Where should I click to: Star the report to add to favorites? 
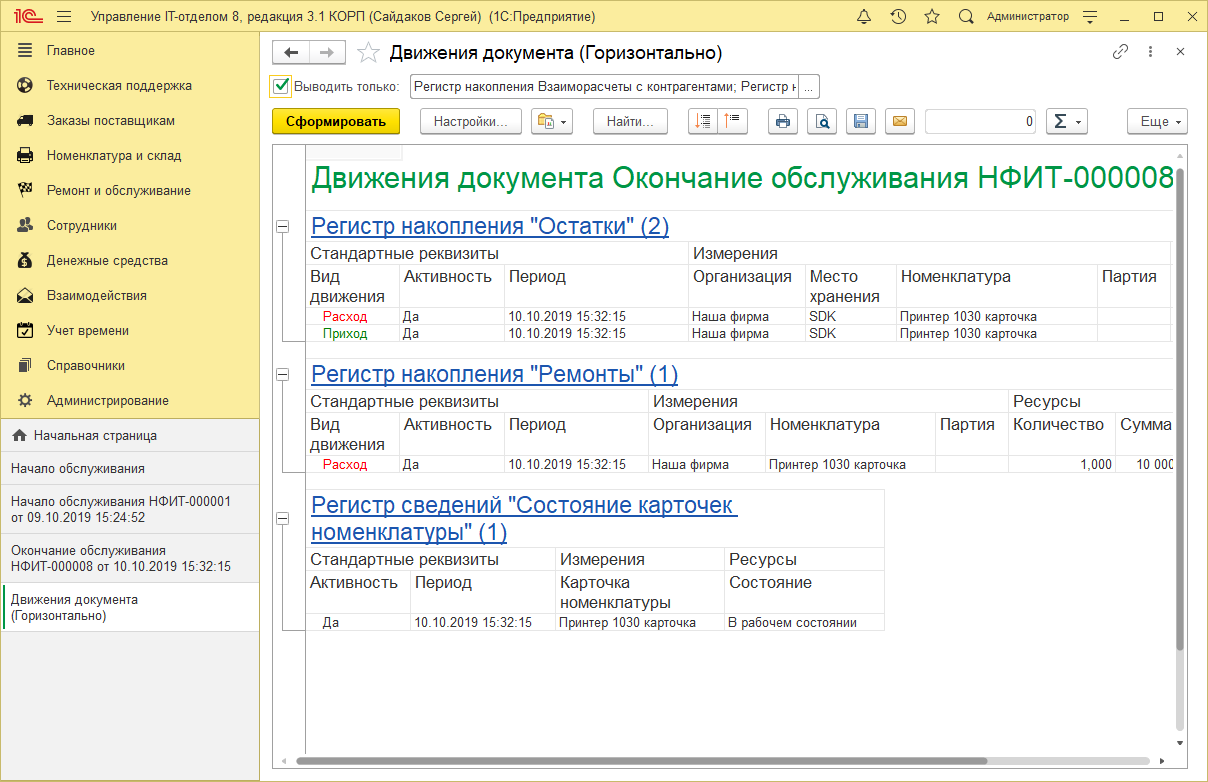[x=368, y=52]
